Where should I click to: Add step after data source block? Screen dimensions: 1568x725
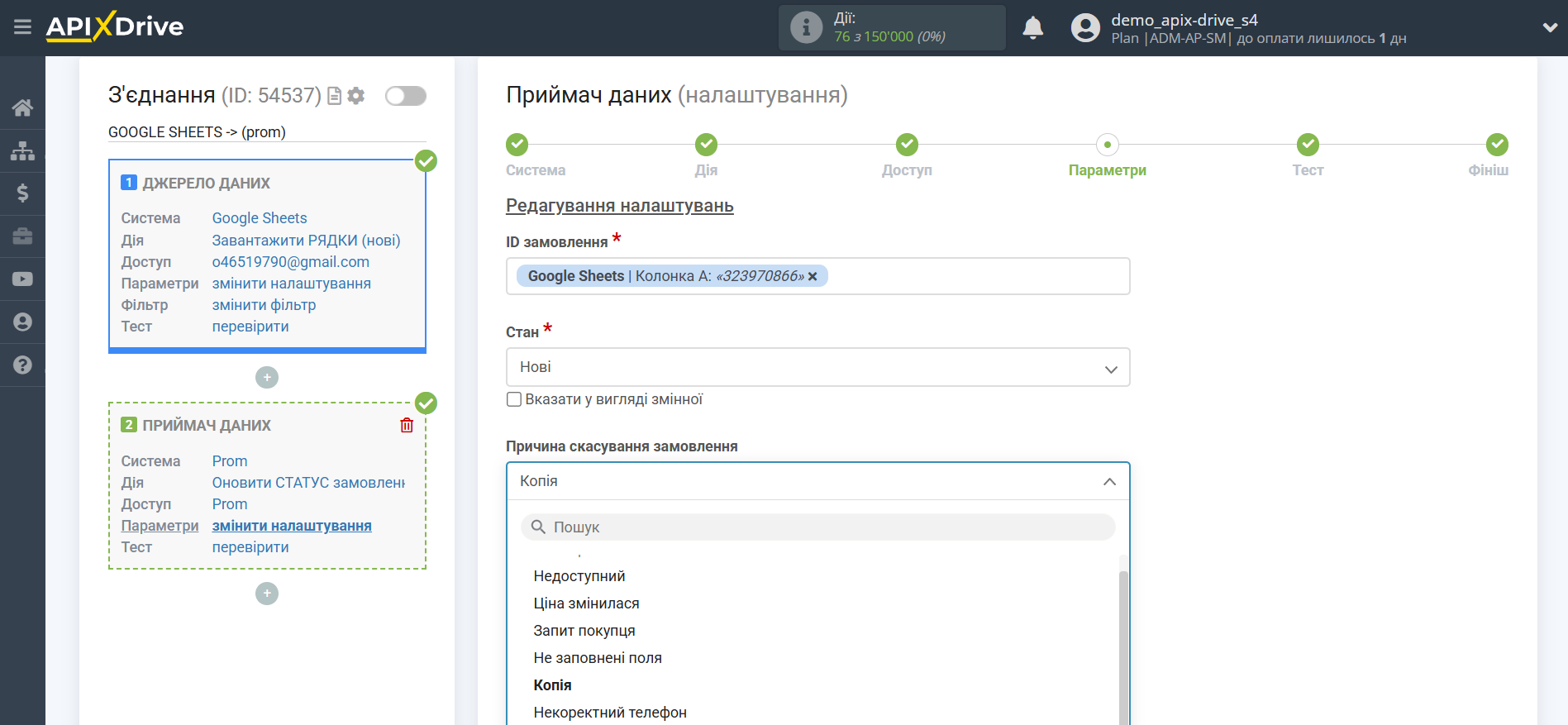(x=267, y=378)
